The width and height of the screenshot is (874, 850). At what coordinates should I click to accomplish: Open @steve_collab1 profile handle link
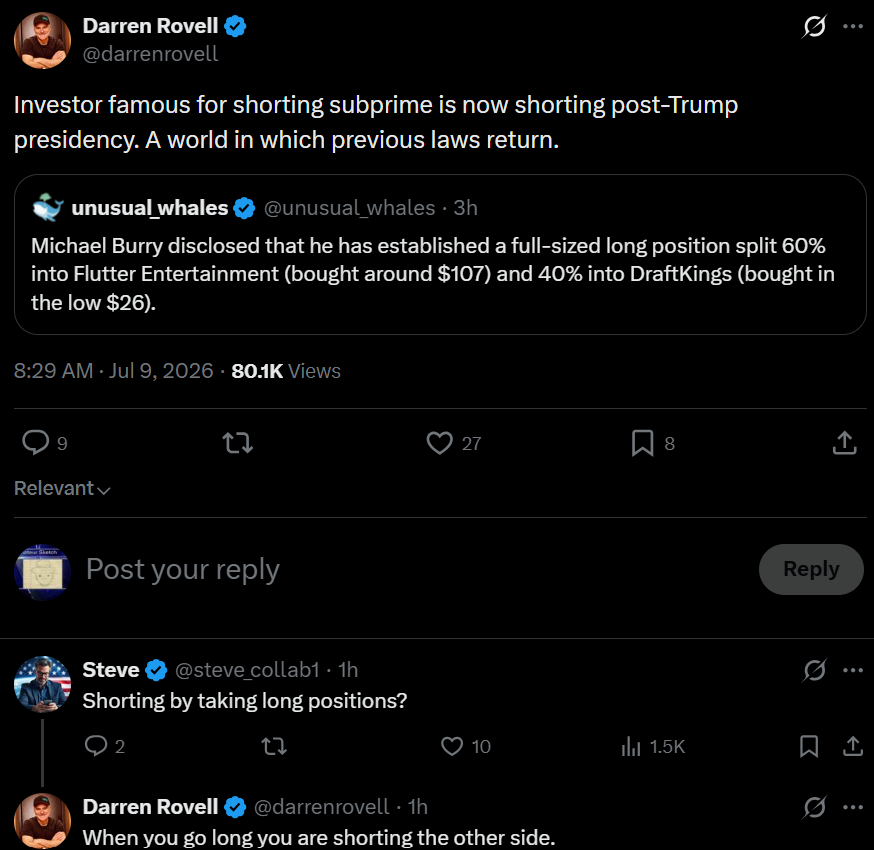[247, 670]
